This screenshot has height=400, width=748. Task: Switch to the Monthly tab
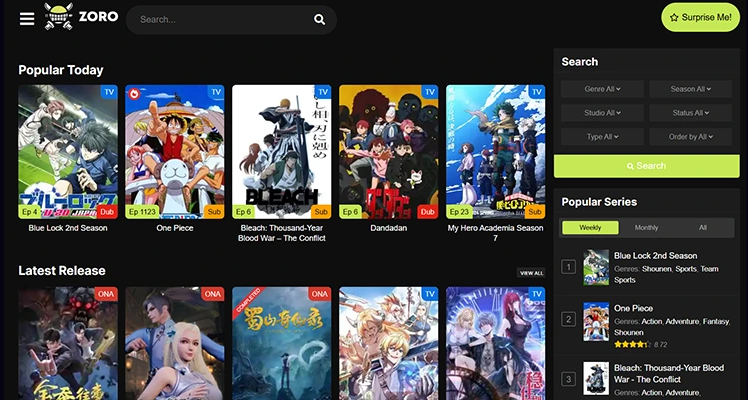(647, 228)
